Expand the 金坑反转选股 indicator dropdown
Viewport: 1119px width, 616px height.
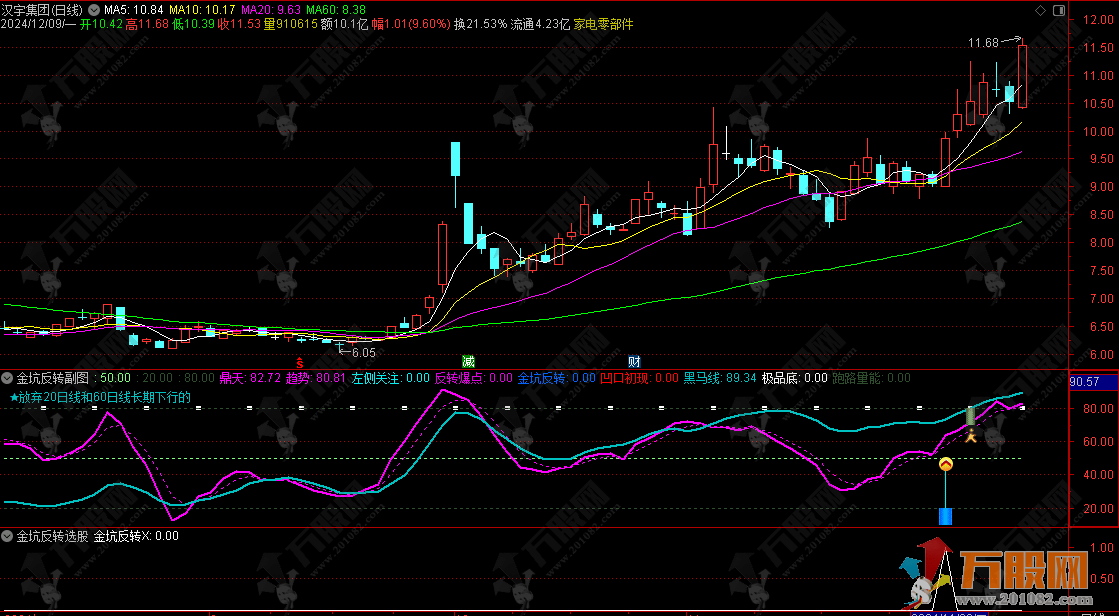coord(8,536)
